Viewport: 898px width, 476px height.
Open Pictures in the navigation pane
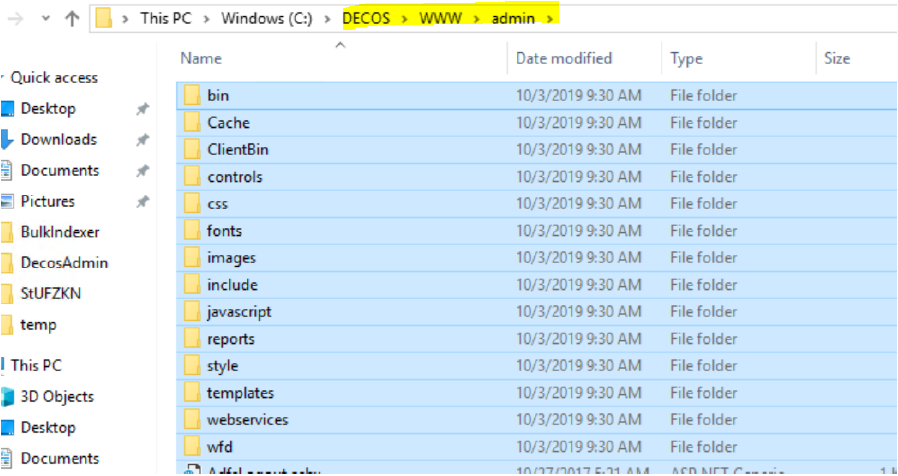click(48, 201)
